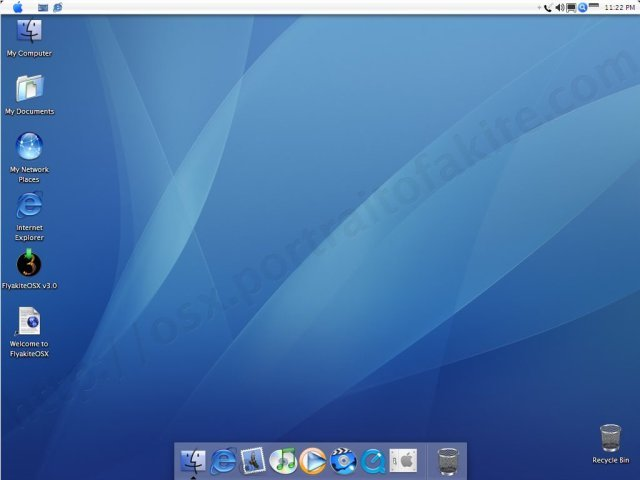Select the Recycle Bin on the desktop
This screenshot has height=480, width=640.
[610, 438]
